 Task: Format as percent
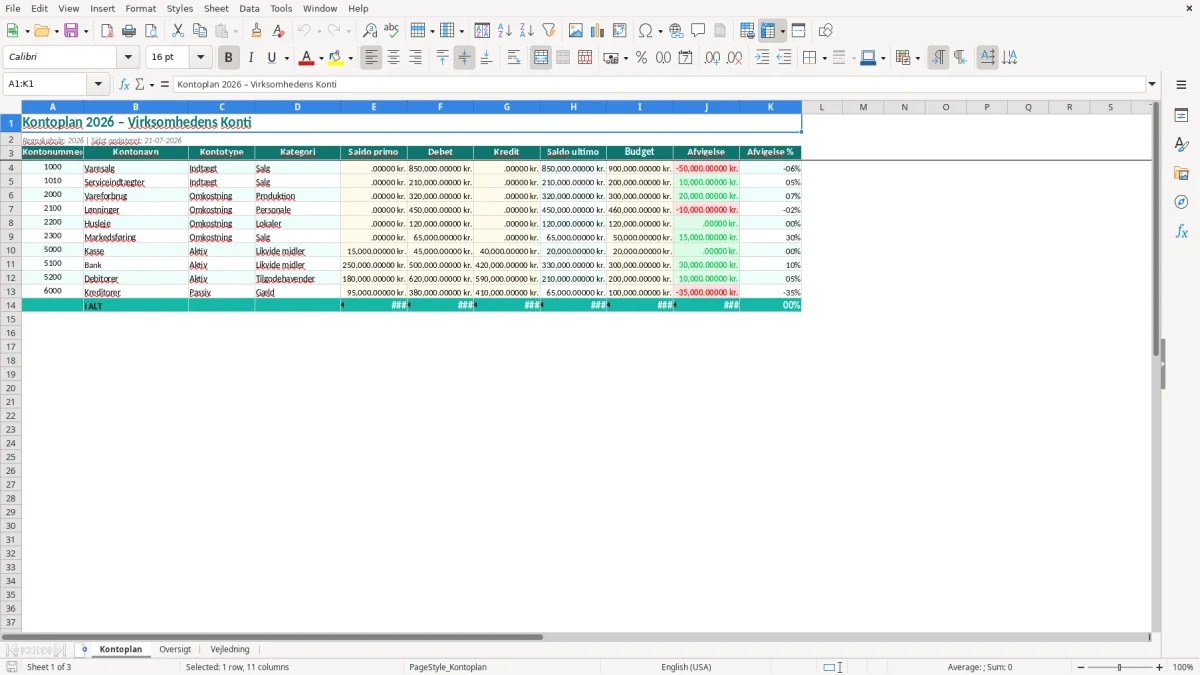[x=641, y=58]
